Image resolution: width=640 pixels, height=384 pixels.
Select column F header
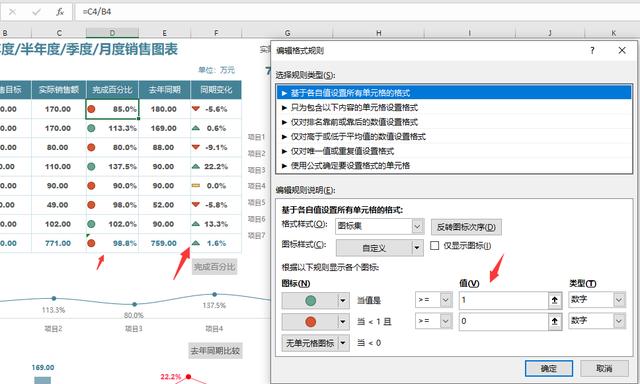(216, 33)
